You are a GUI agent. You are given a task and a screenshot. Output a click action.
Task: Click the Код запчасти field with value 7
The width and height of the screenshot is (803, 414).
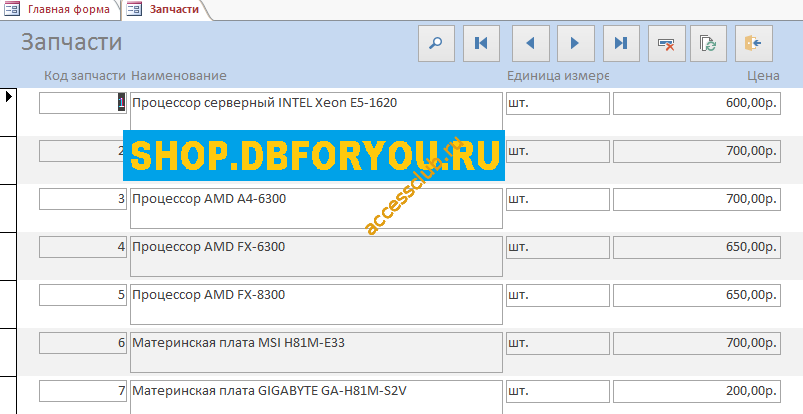pos(83,391)
